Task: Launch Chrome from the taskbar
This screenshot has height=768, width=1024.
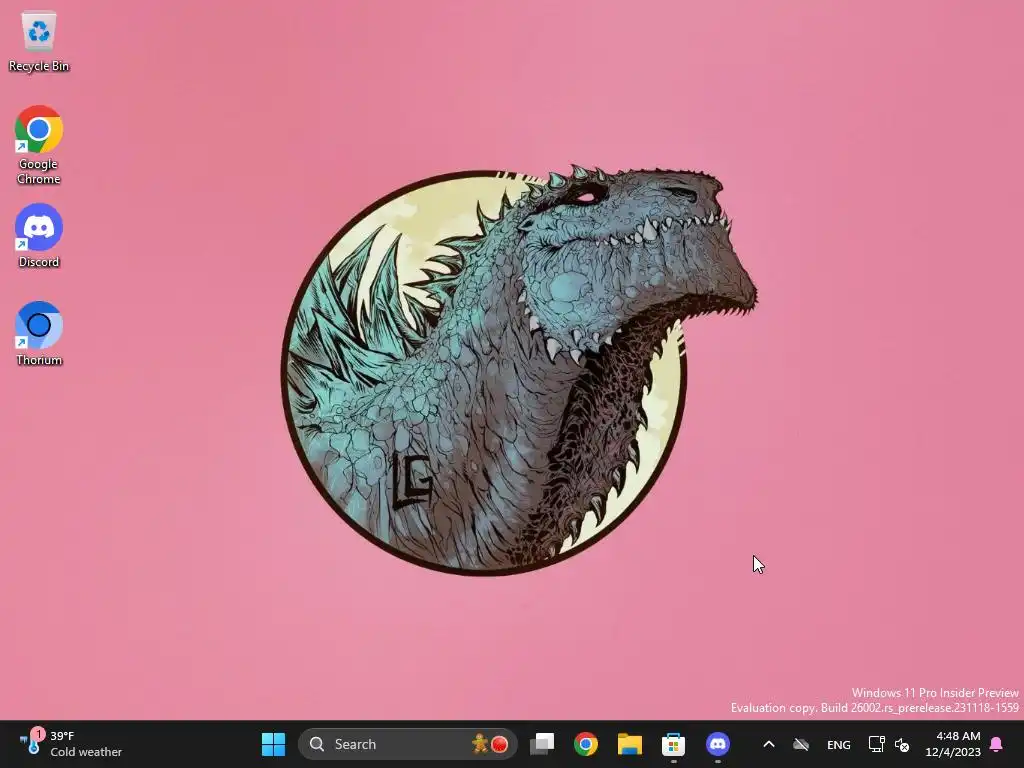Action: pos(586,744)
